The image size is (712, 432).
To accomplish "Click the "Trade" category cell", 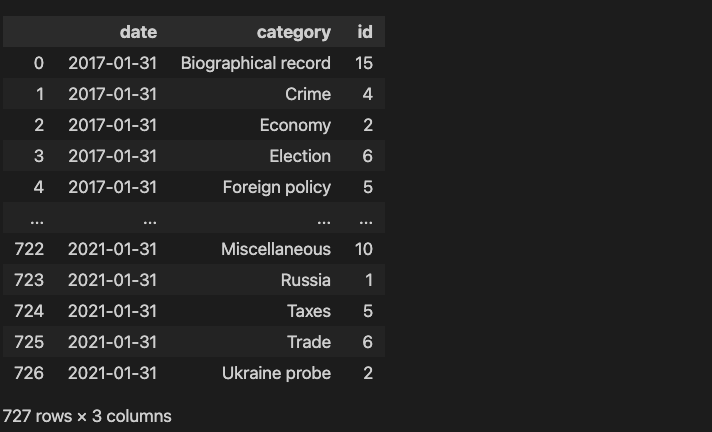I will [x=308, y=342].
